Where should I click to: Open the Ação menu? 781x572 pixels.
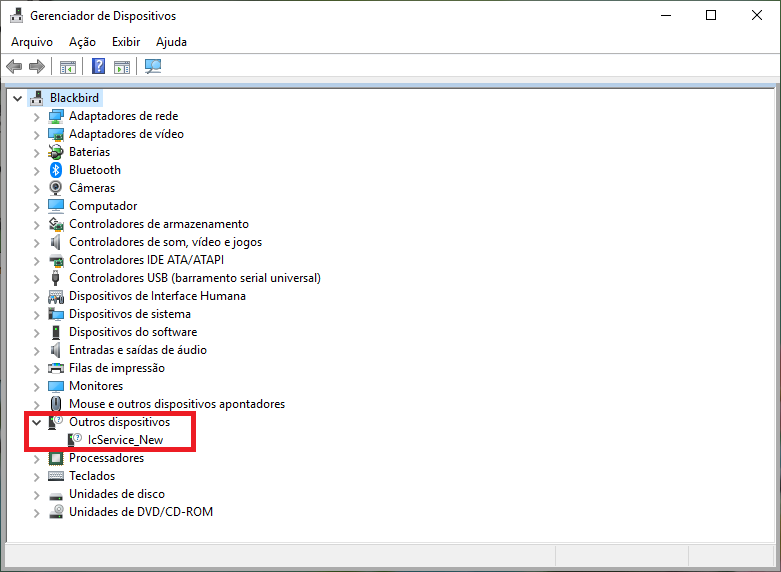click(82, 42)
